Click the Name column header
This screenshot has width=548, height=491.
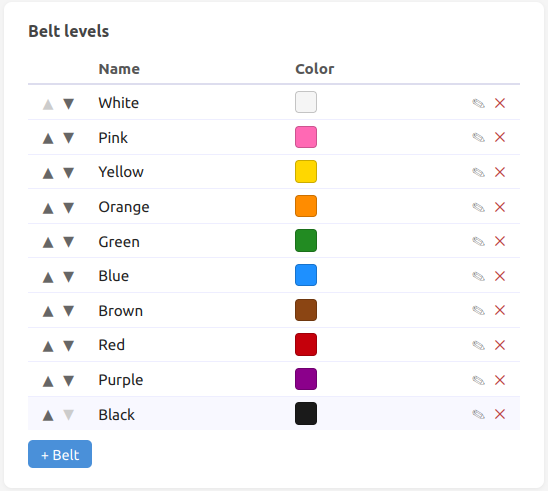pos(119,69)
